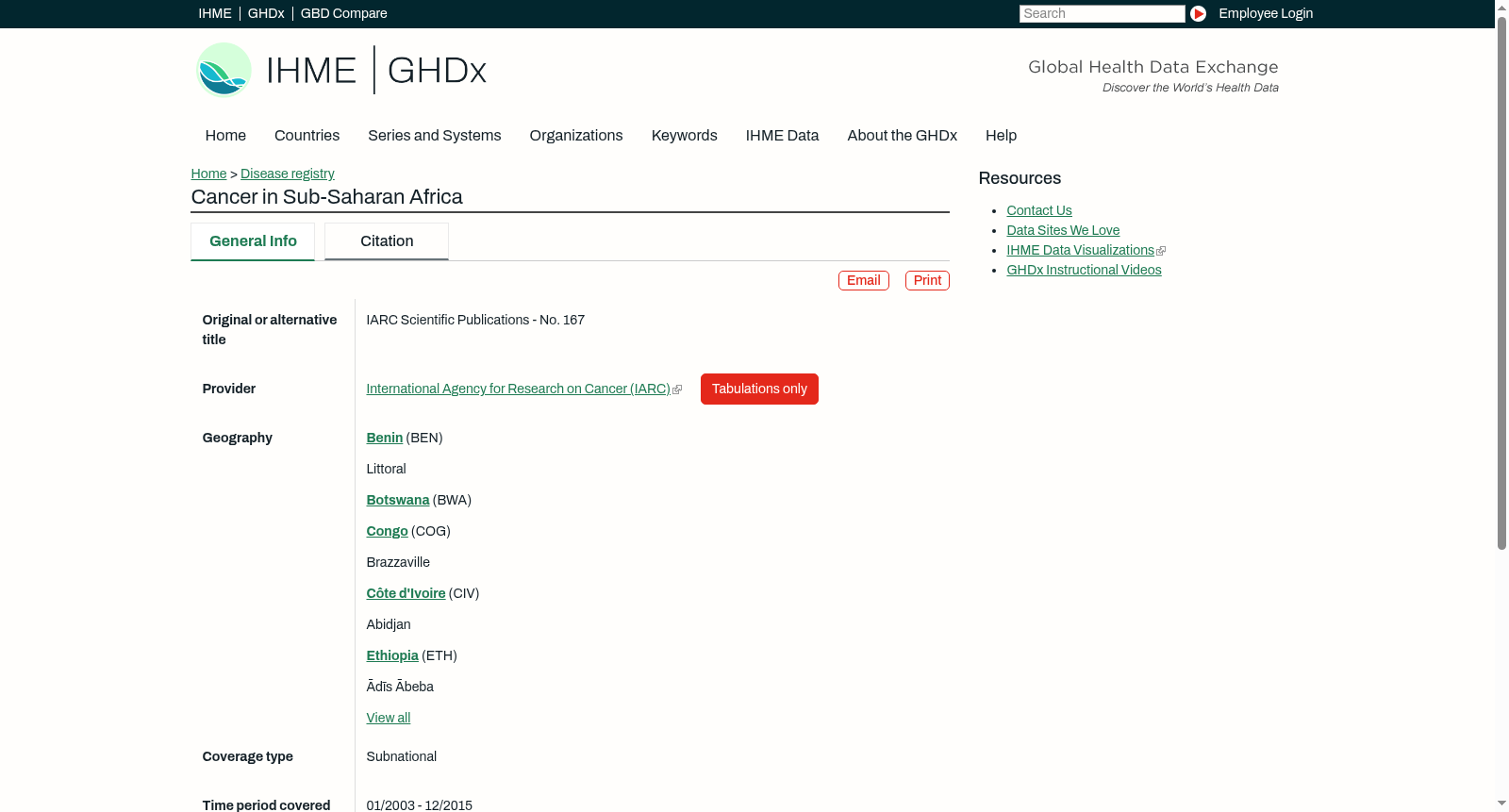Screen dimensions: 1509x812
Task: Click the vertical page scrollbar thumb
Action: click(x=1501, y=283)
